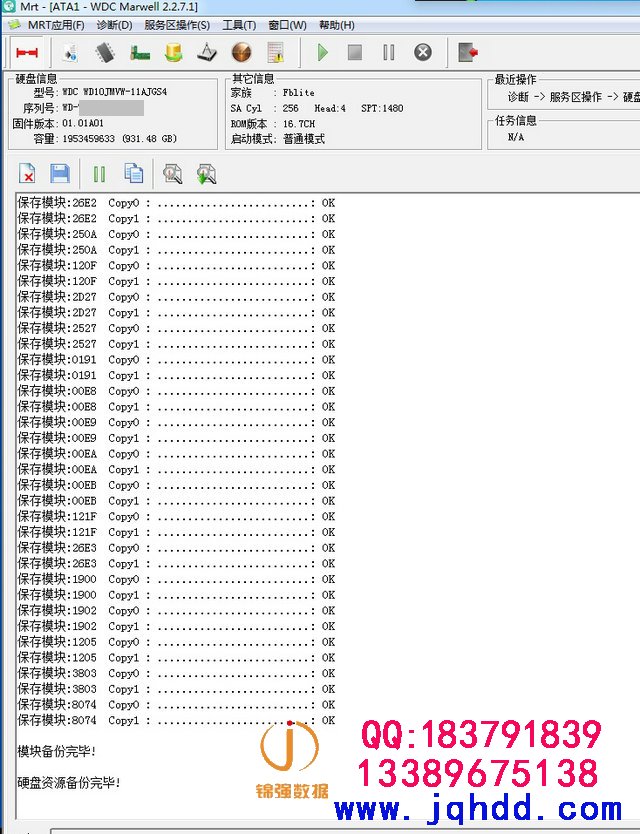Click the SPT:1480 value
The image size is (640, 834).
(x=382, y=109)
